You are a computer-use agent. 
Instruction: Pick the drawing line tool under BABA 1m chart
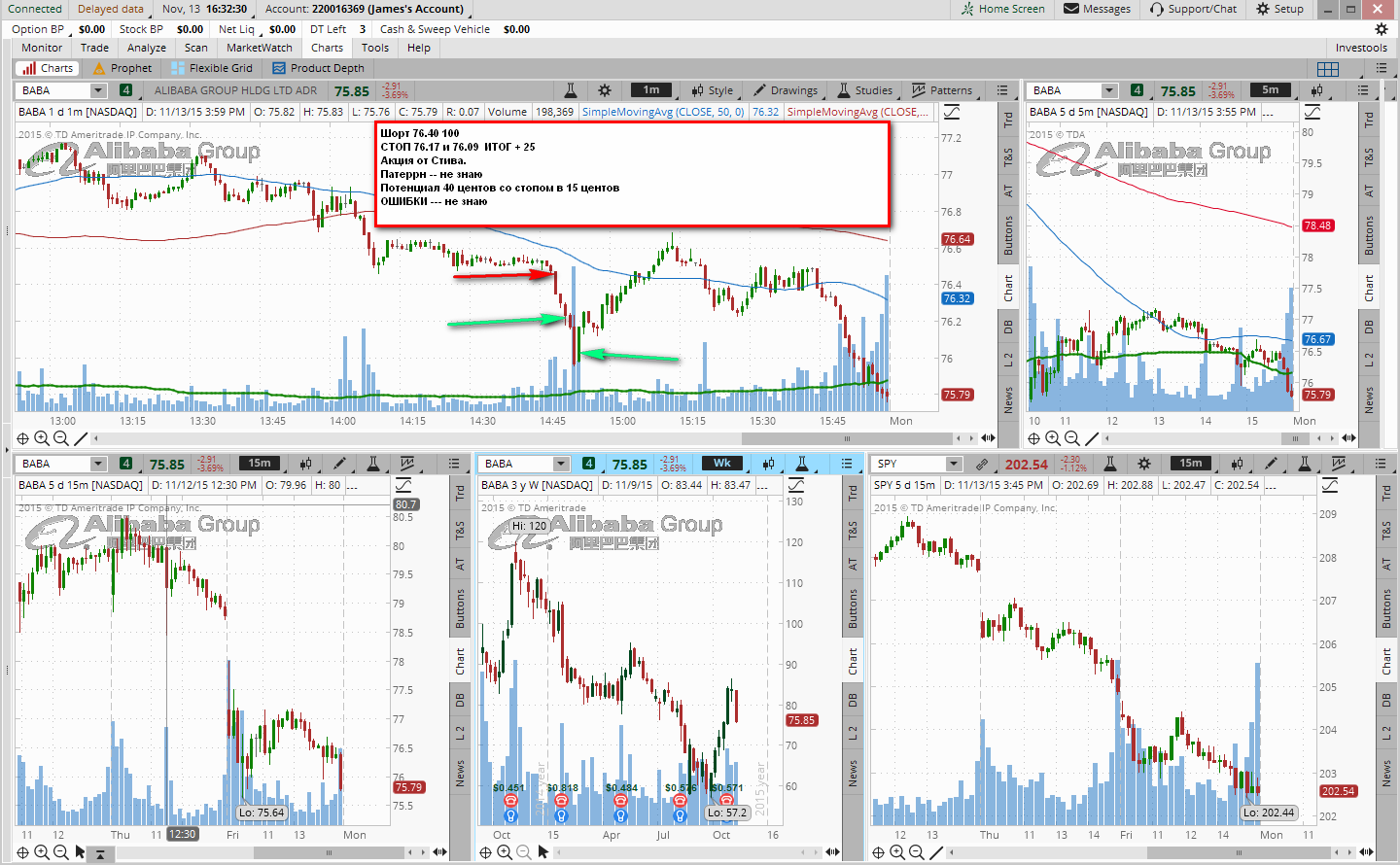(x=81, y=439)
